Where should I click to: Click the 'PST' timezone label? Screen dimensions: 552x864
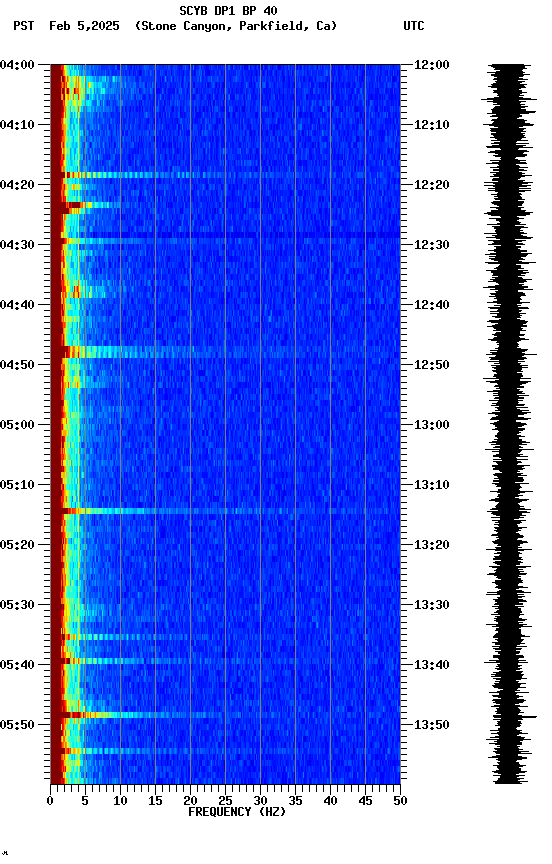[24, 26]
